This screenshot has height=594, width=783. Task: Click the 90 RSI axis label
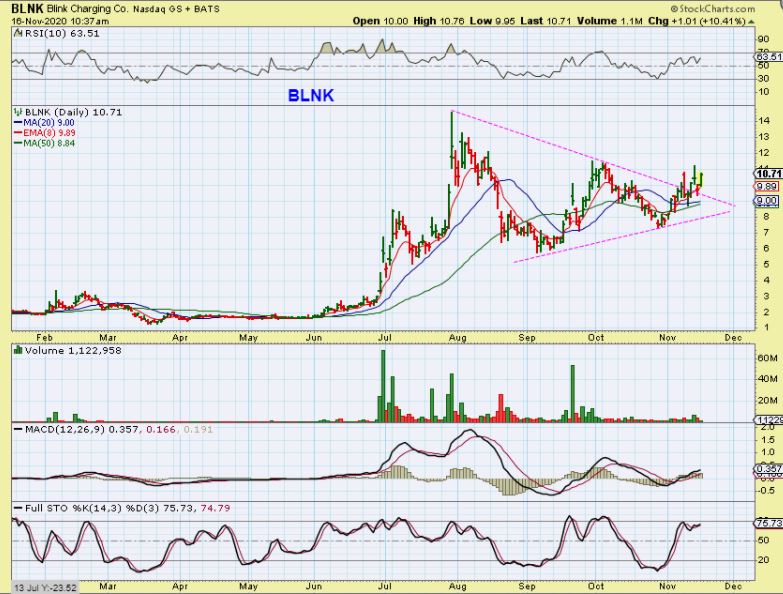click(763, 39)
